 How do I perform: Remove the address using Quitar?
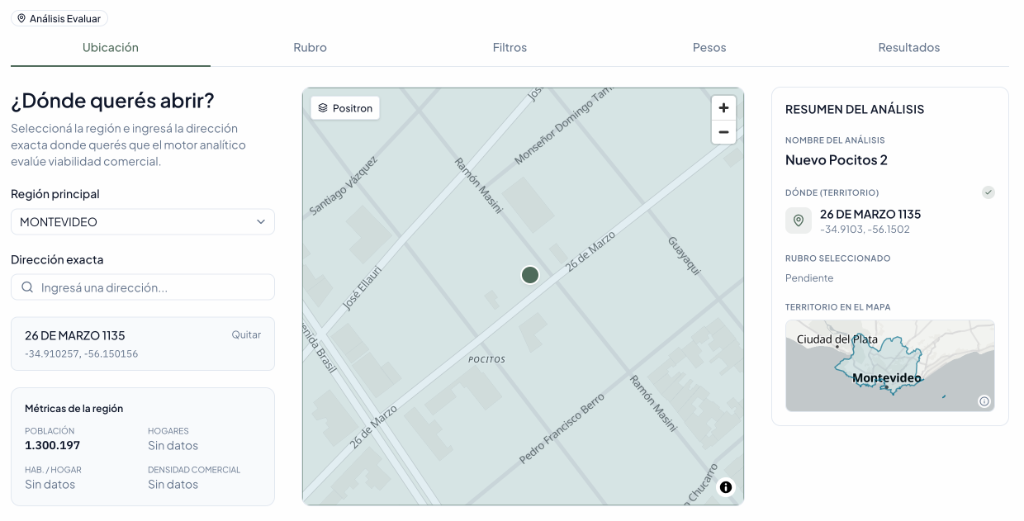point(246,335)
